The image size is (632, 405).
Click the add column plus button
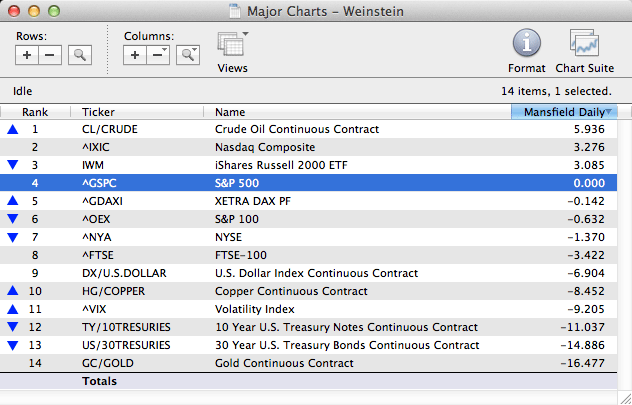coord(135,55)
